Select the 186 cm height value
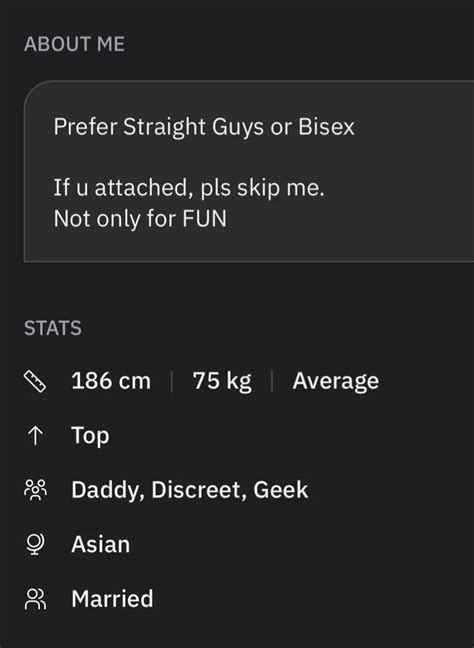This screenshot has height=648, width=474. (x=111, y=381)
